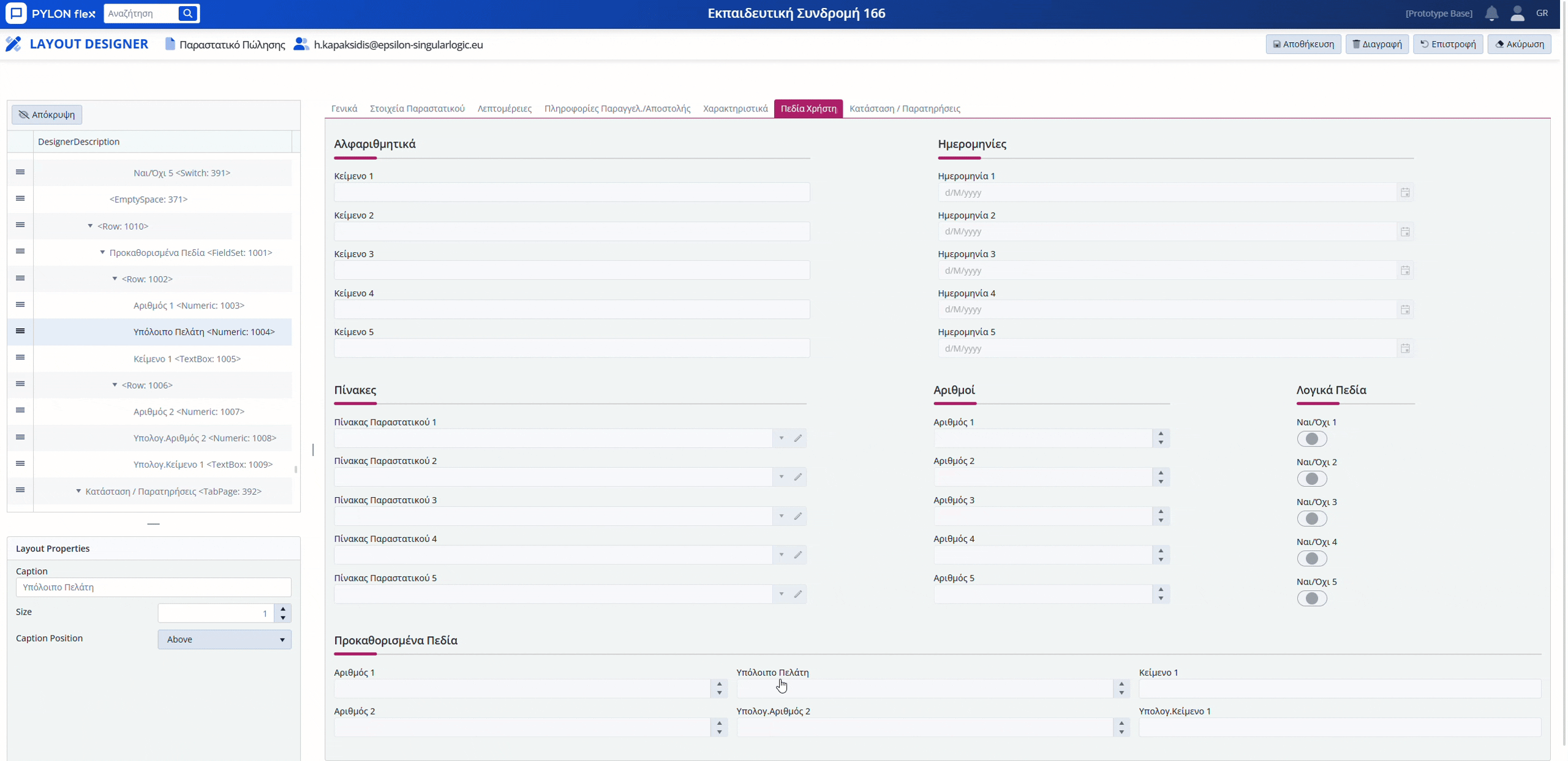1568x761 pixels.
Task: Click the GR language selector
Action: pyautogui.click(x=1542, y=13)
